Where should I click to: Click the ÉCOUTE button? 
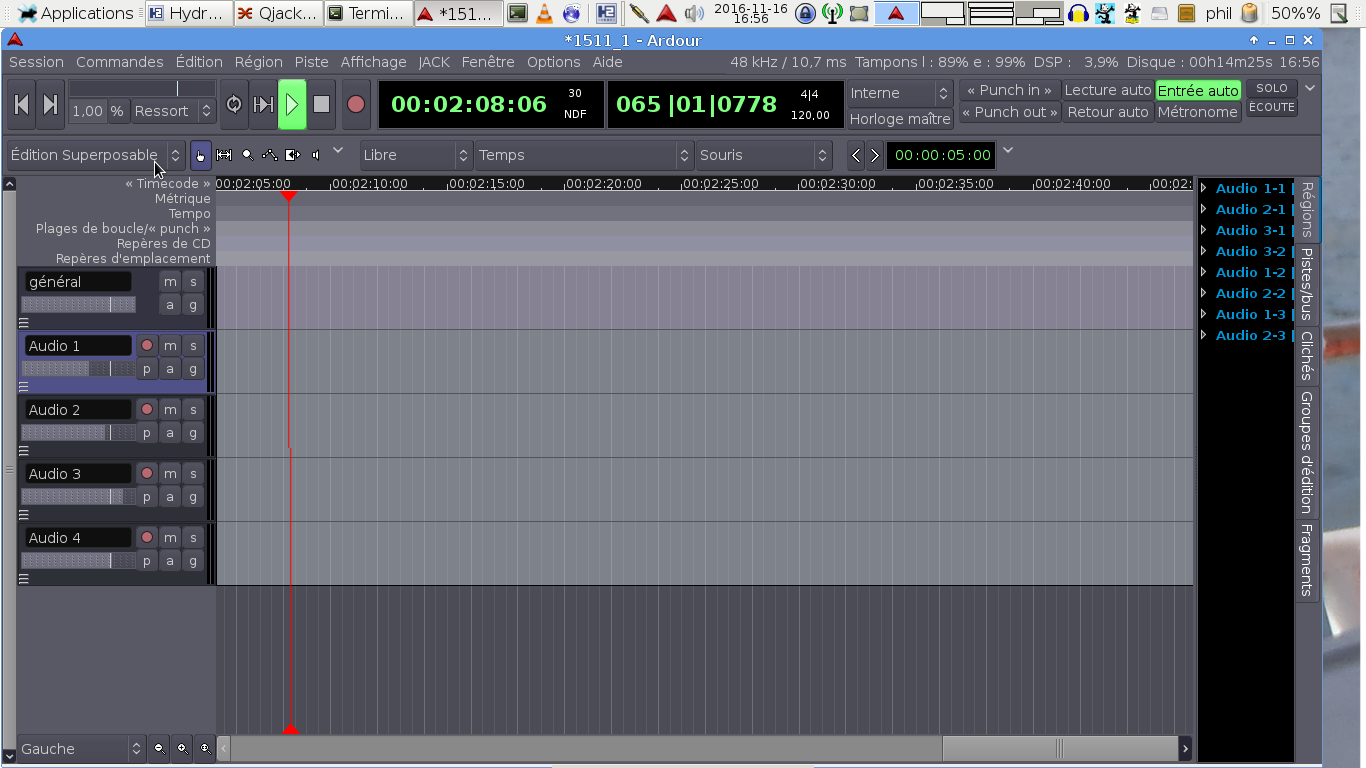tap(1271, 107)
